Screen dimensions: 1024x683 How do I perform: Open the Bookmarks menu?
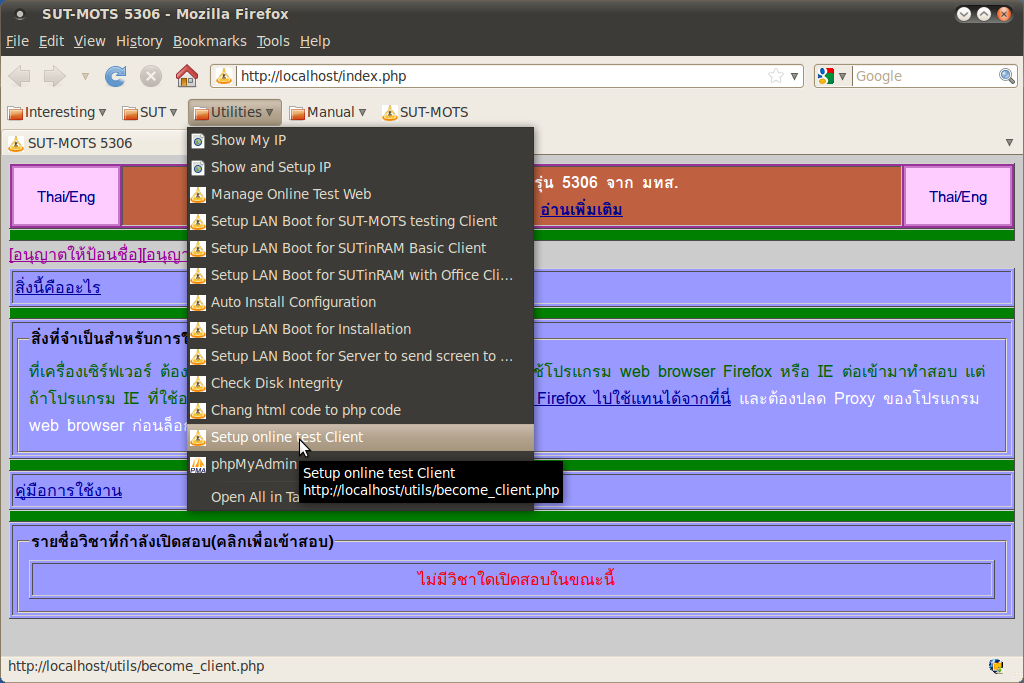[210, 41]
